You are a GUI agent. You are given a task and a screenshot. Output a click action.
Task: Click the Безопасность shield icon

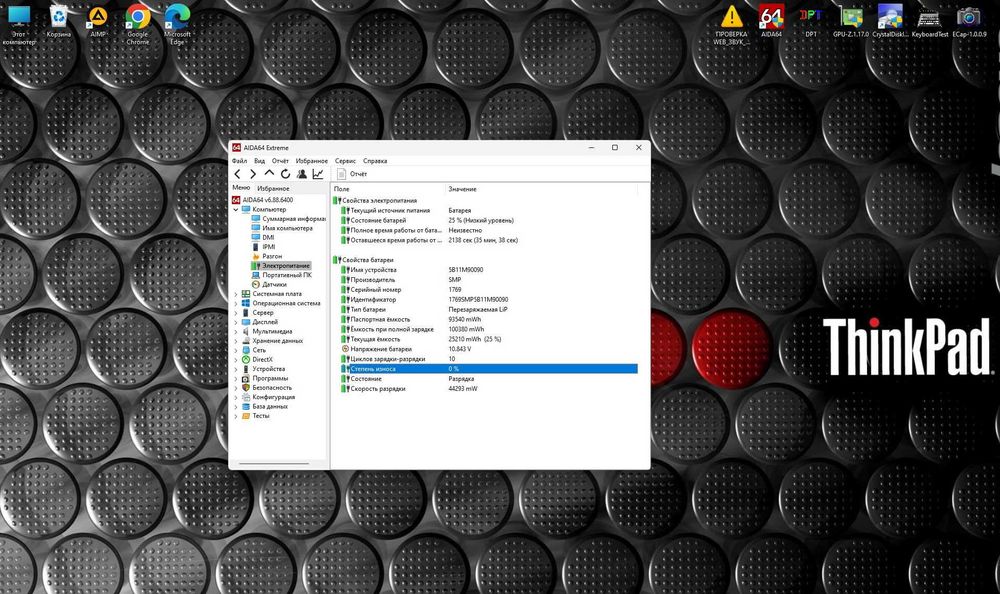(246, 387)
